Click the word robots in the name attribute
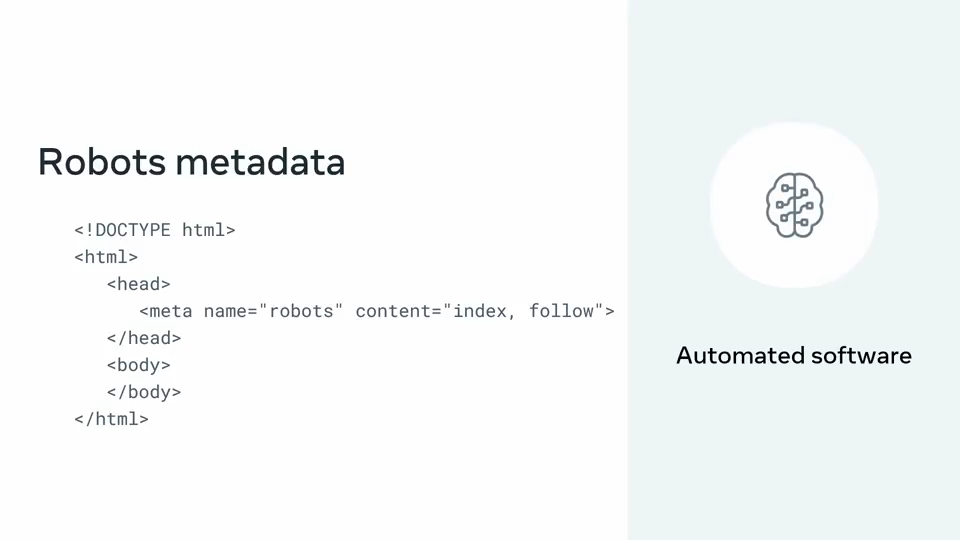The height and width of the screenshot is (540, 960). pyautogui.click(x=301, y=311)
